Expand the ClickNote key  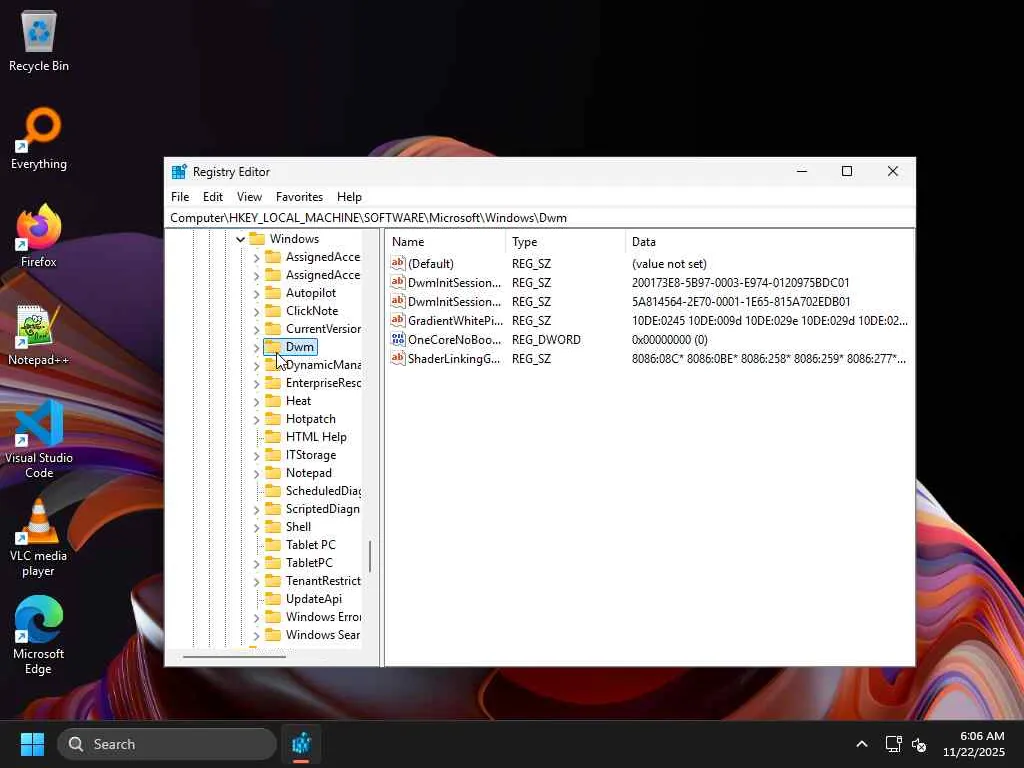256,312
